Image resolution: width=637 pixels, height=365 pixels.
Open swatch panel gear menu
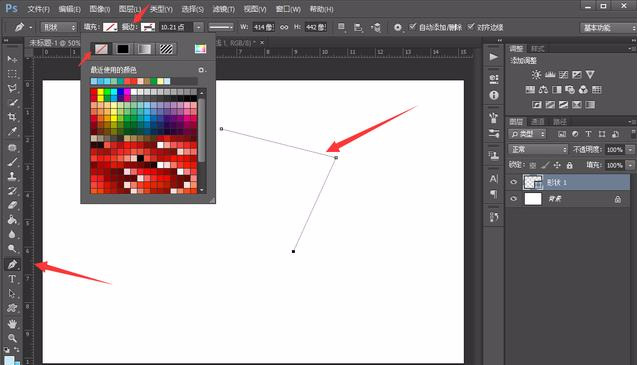(x=202, y=70)
